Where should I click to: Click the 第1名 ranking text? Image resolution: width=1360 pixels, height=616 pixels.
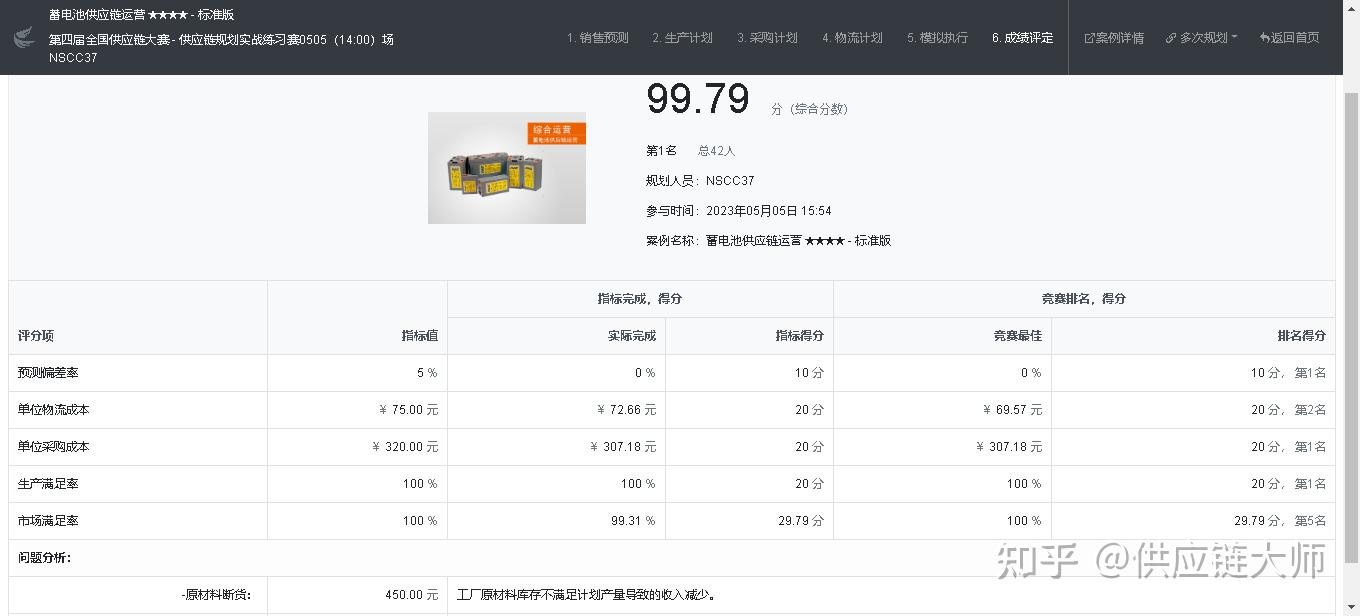(661, 151)
